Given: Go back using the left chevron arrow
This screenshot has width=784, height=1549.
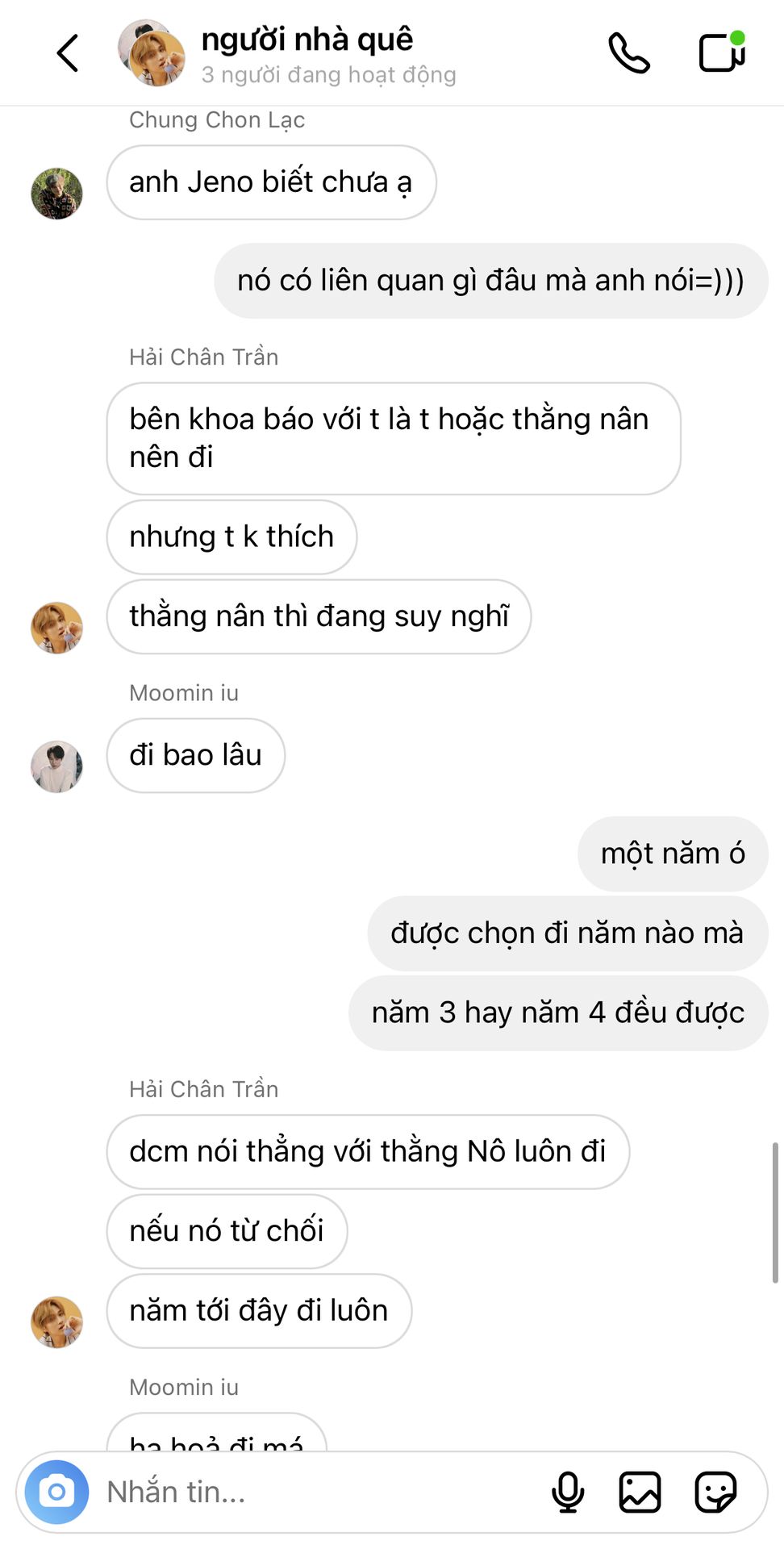Looking at the screenshot, I should pos(69,53).
